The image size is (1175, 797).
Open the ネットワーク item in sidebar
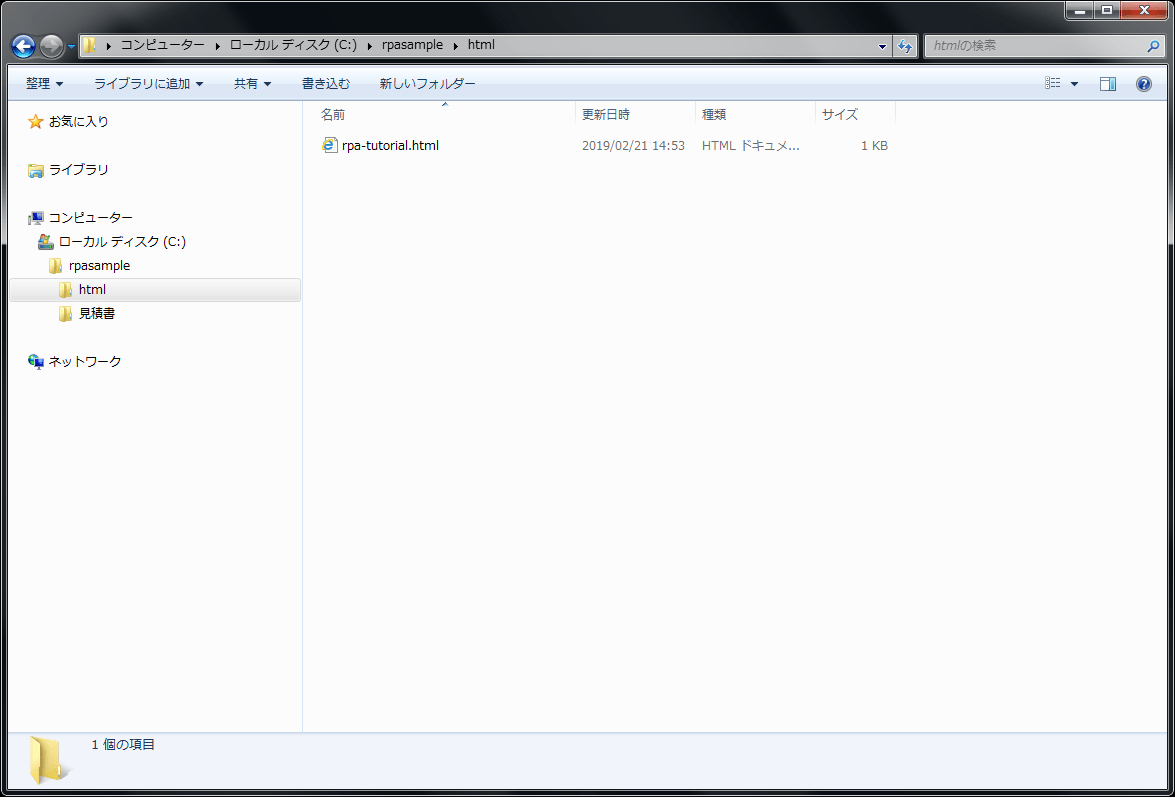point(84,361)
